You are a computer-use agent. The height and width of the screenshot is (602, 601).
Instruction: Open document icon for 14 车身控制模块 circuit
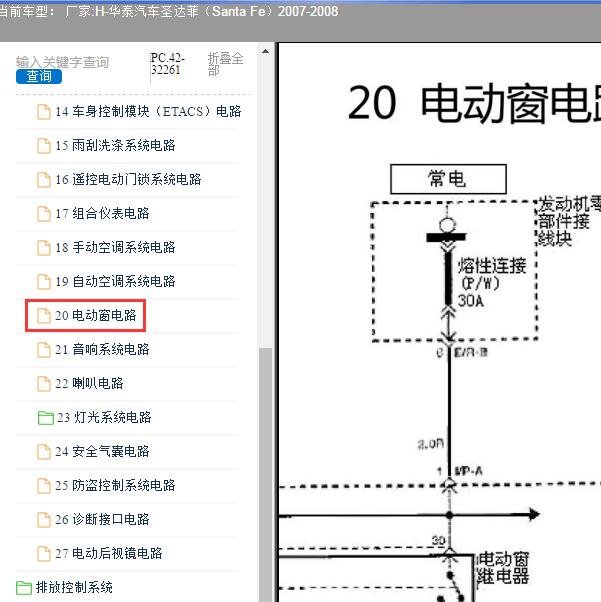[x=44, y=112]
